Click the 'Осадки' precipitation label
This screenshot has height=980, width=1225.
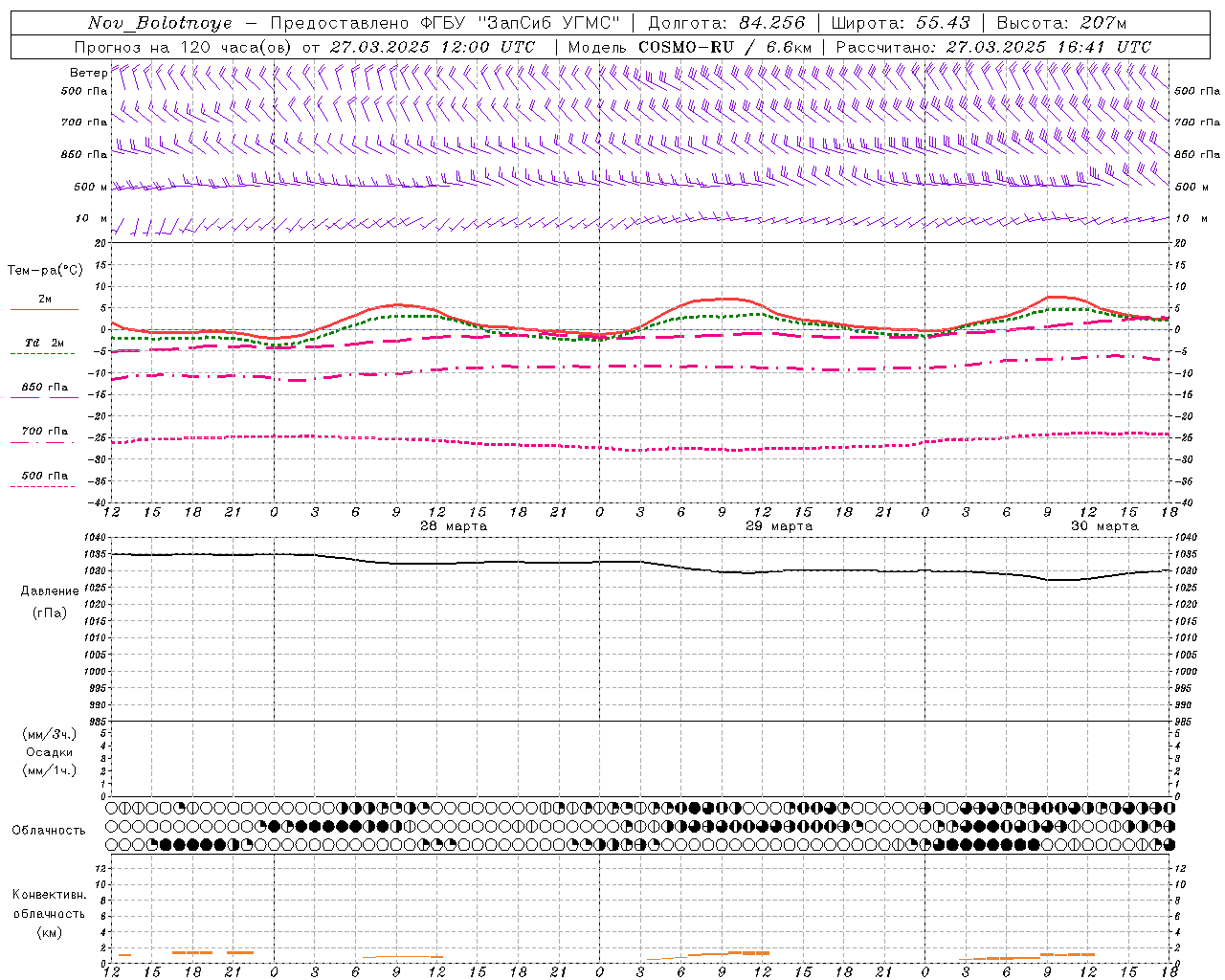50,752
